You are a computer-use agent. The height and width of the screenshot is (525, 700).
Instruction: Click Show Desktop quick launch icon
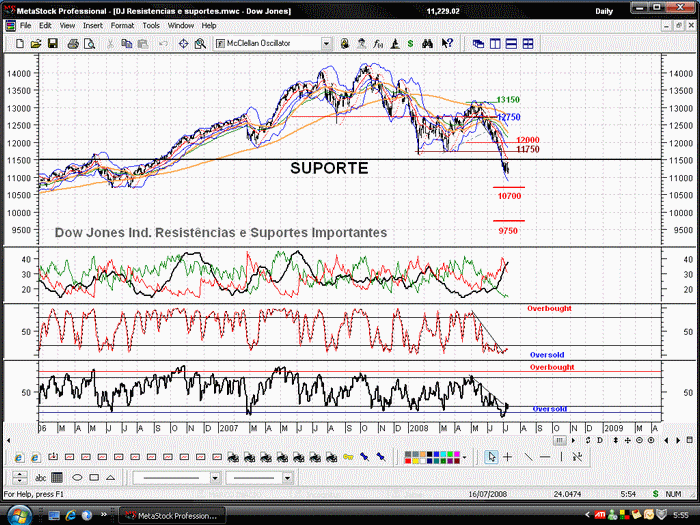[x=54, y=516]
